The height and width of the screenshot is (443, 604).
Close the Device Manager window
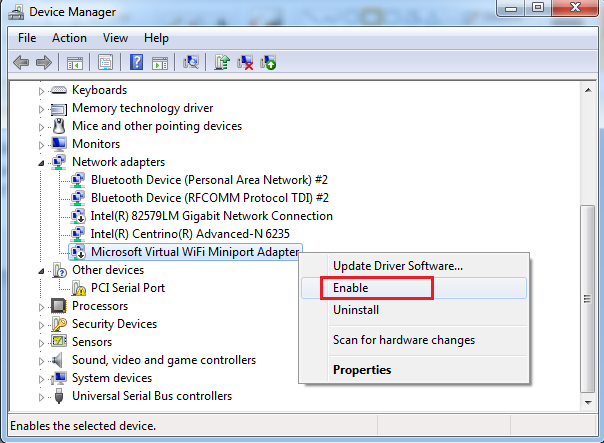tap(575, 8)
